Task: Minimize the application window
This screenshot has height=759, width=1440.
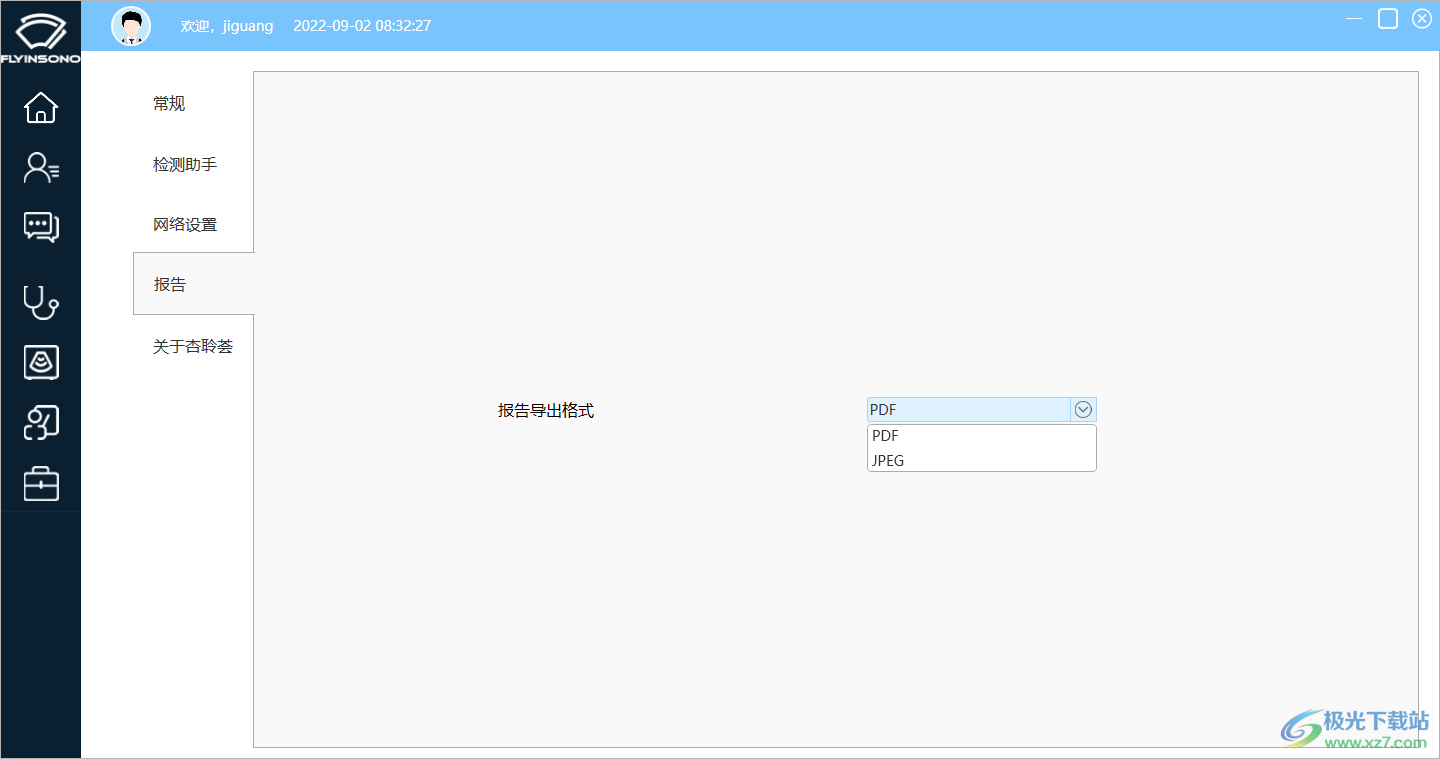Action: (1354, 19)
